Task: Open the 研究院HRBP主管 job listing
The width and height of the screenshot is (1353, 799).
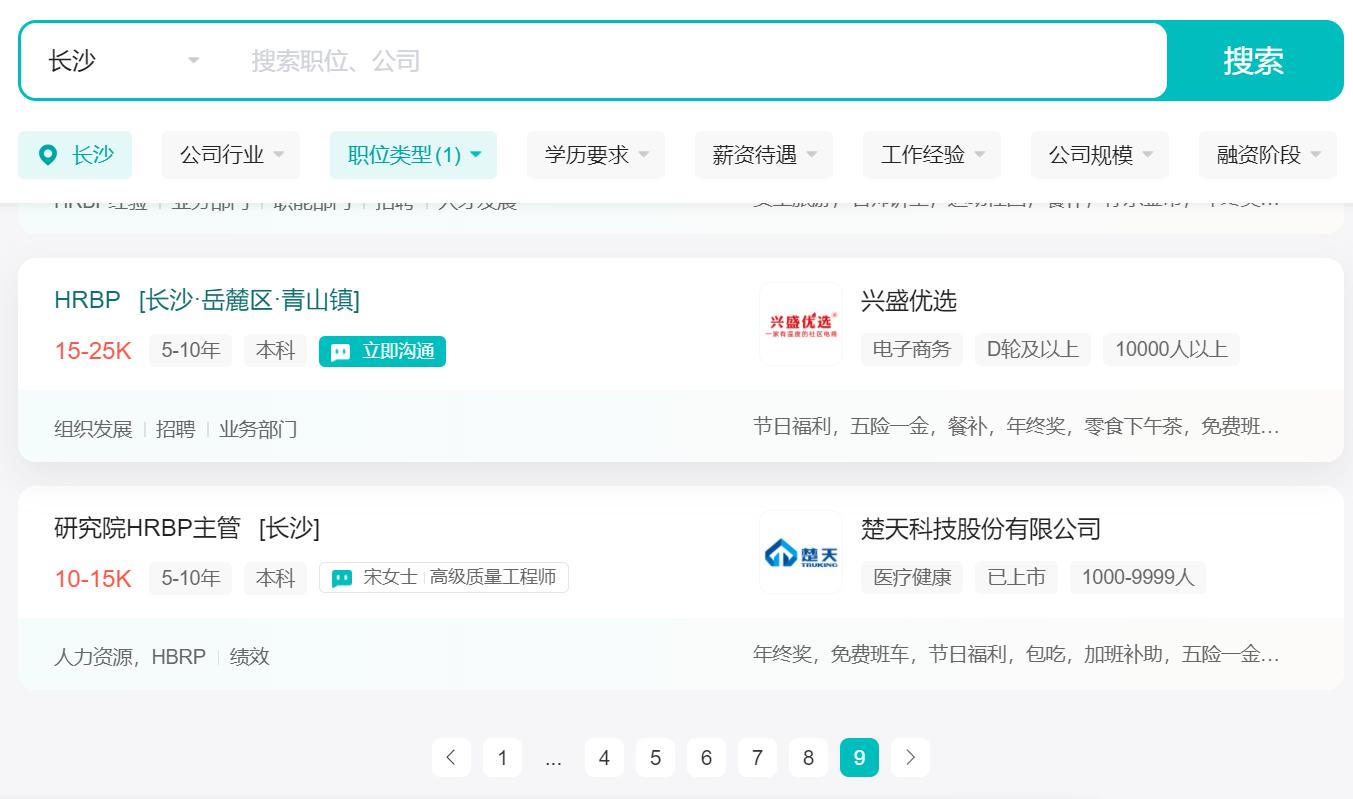Action: pyautogui.click(x=144, y=529)
